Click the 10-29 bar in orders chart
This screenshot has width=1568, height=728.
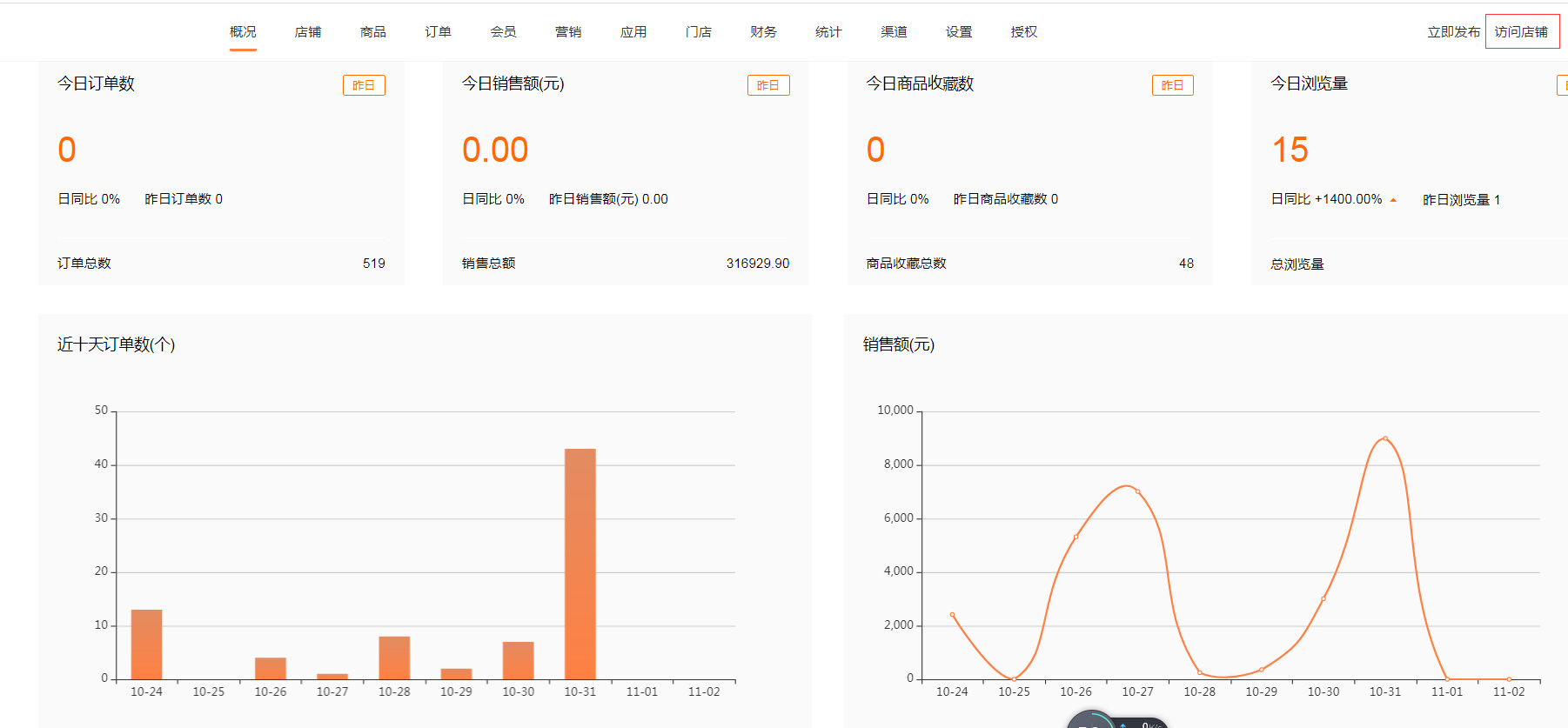click(456, 674)
